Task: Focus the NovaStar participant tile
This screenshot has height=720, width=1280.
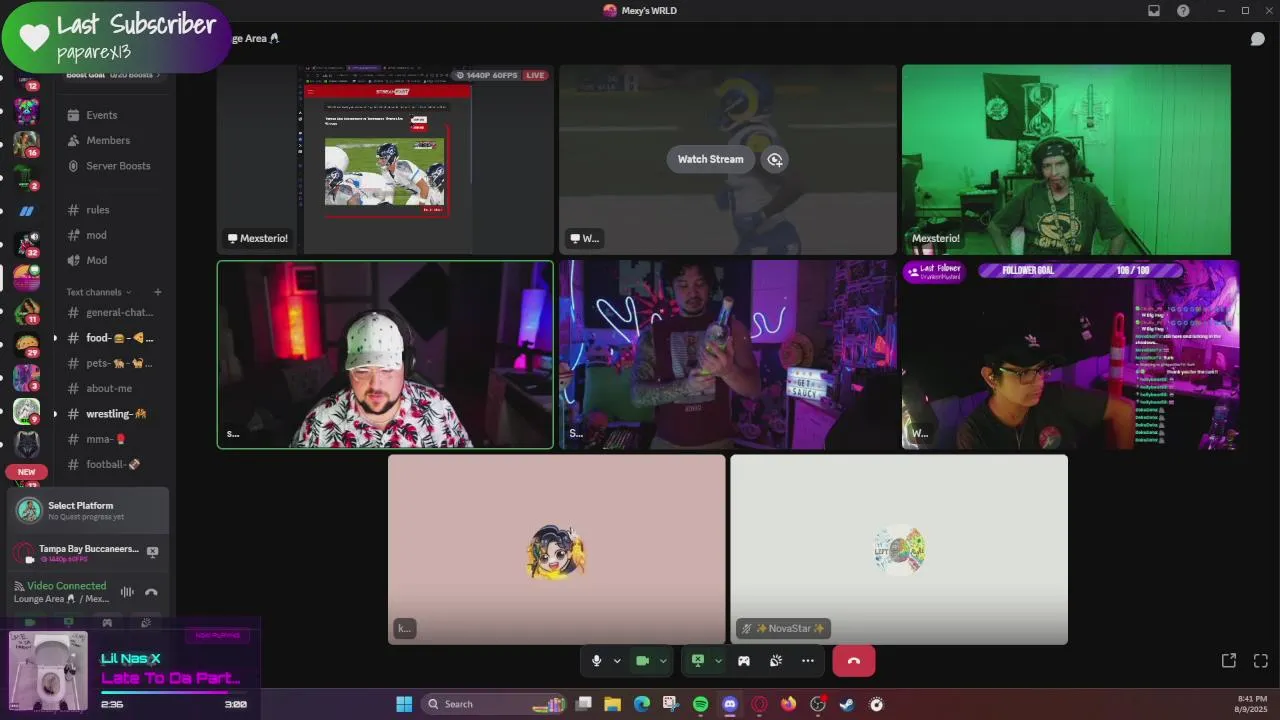Action: 899,550
